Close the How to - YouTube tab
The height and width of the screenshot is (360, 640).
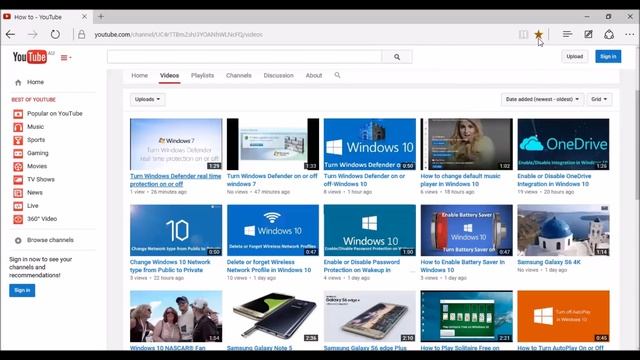(84, 17)
